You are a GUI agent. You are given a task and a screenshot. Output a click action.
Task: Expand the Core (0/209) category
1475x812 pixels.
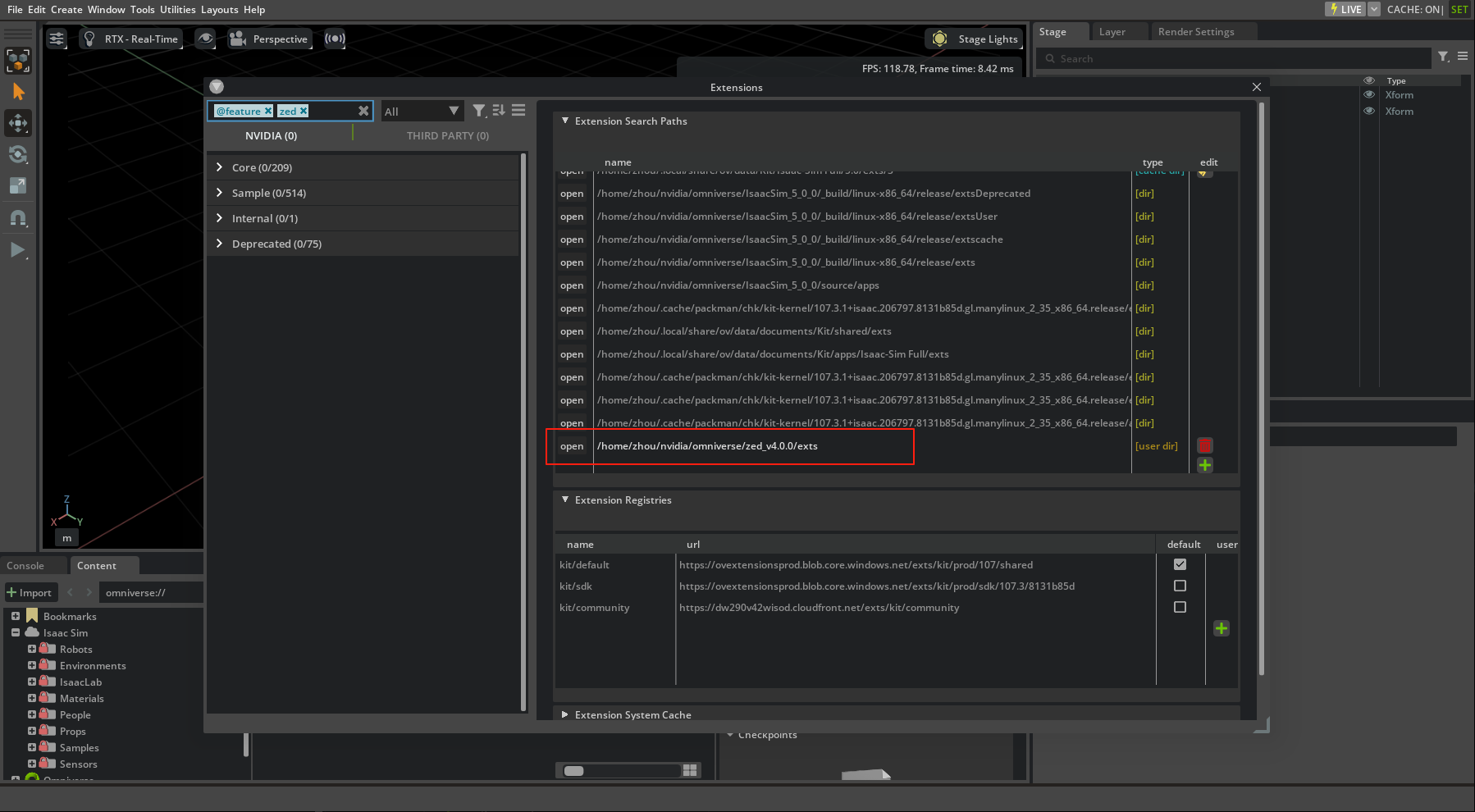coord(219,167)
